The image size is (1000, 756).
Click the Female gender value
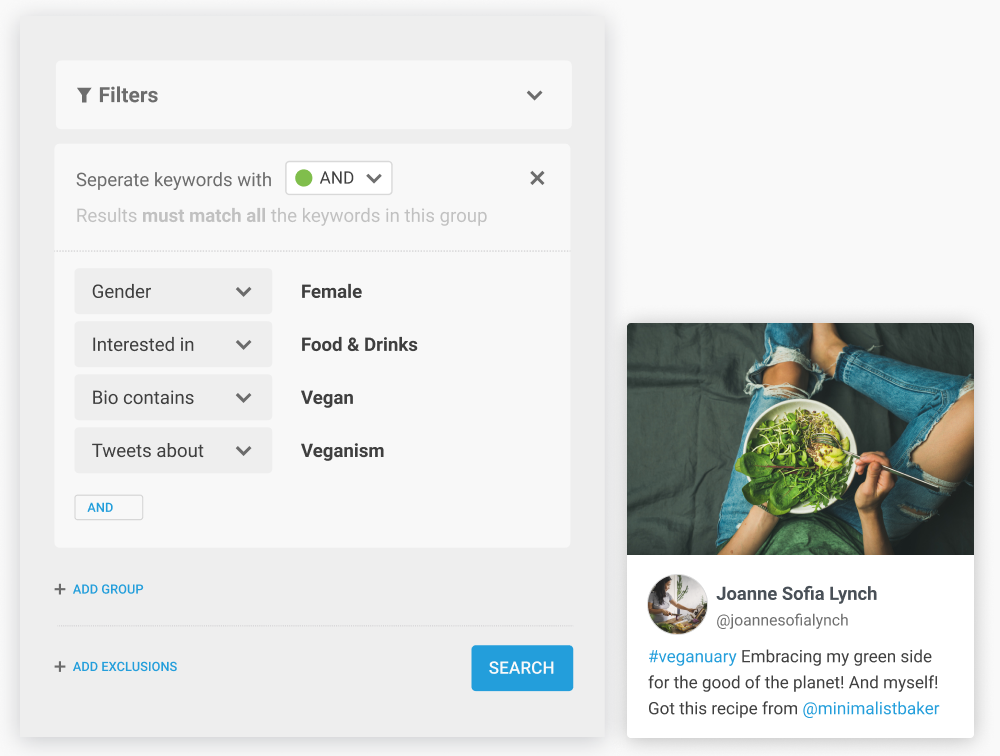pyautogui.click(x=331, y=292)
